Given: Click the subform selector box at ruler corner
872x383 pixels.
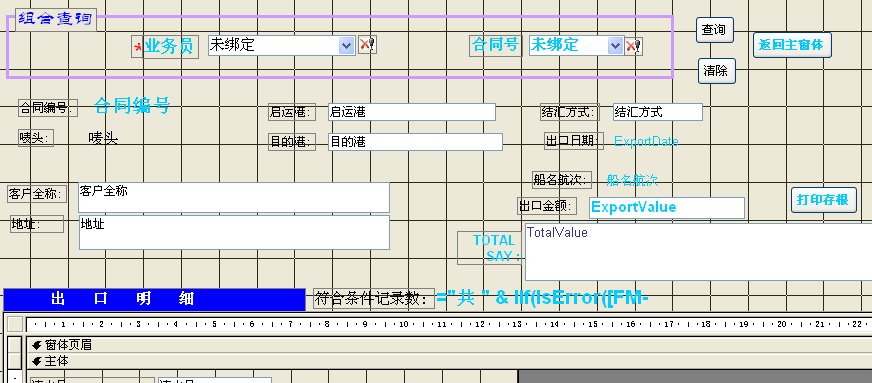Looking at the screenshot, I should pyautogui.click(x=15, y=324).
